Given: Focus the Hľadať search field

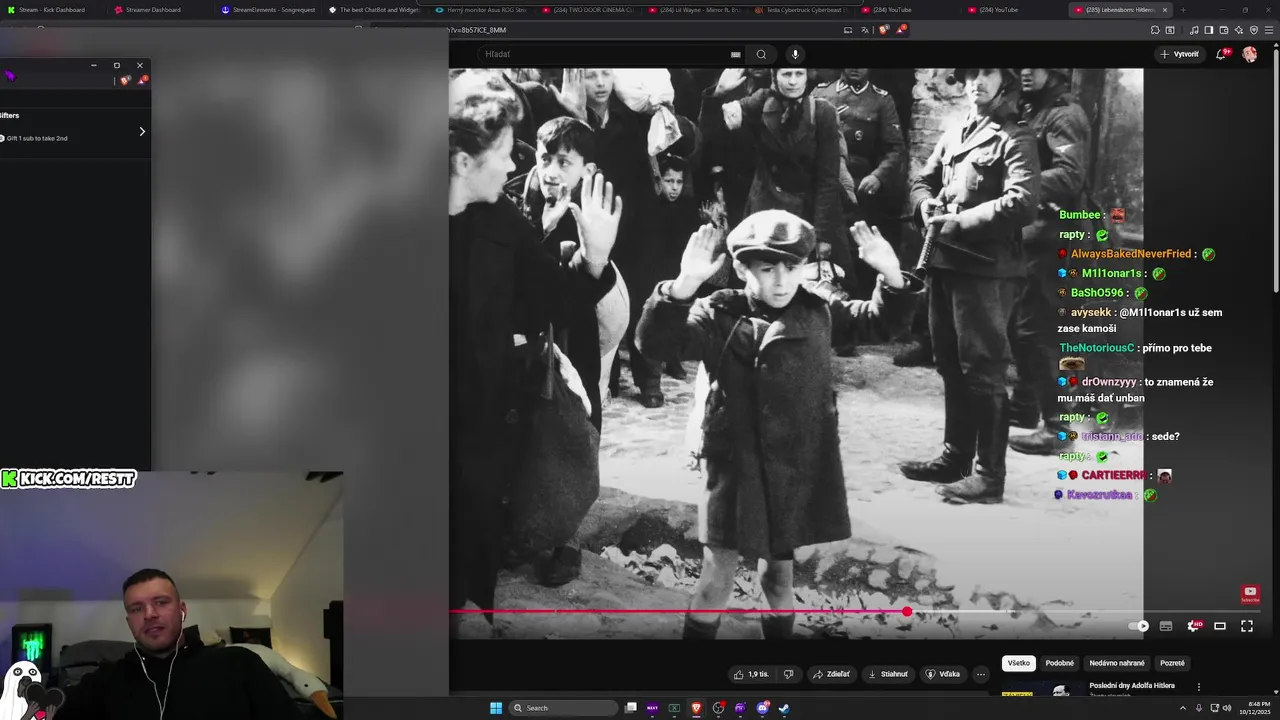Looking at the screenshot, I should 610,54.
